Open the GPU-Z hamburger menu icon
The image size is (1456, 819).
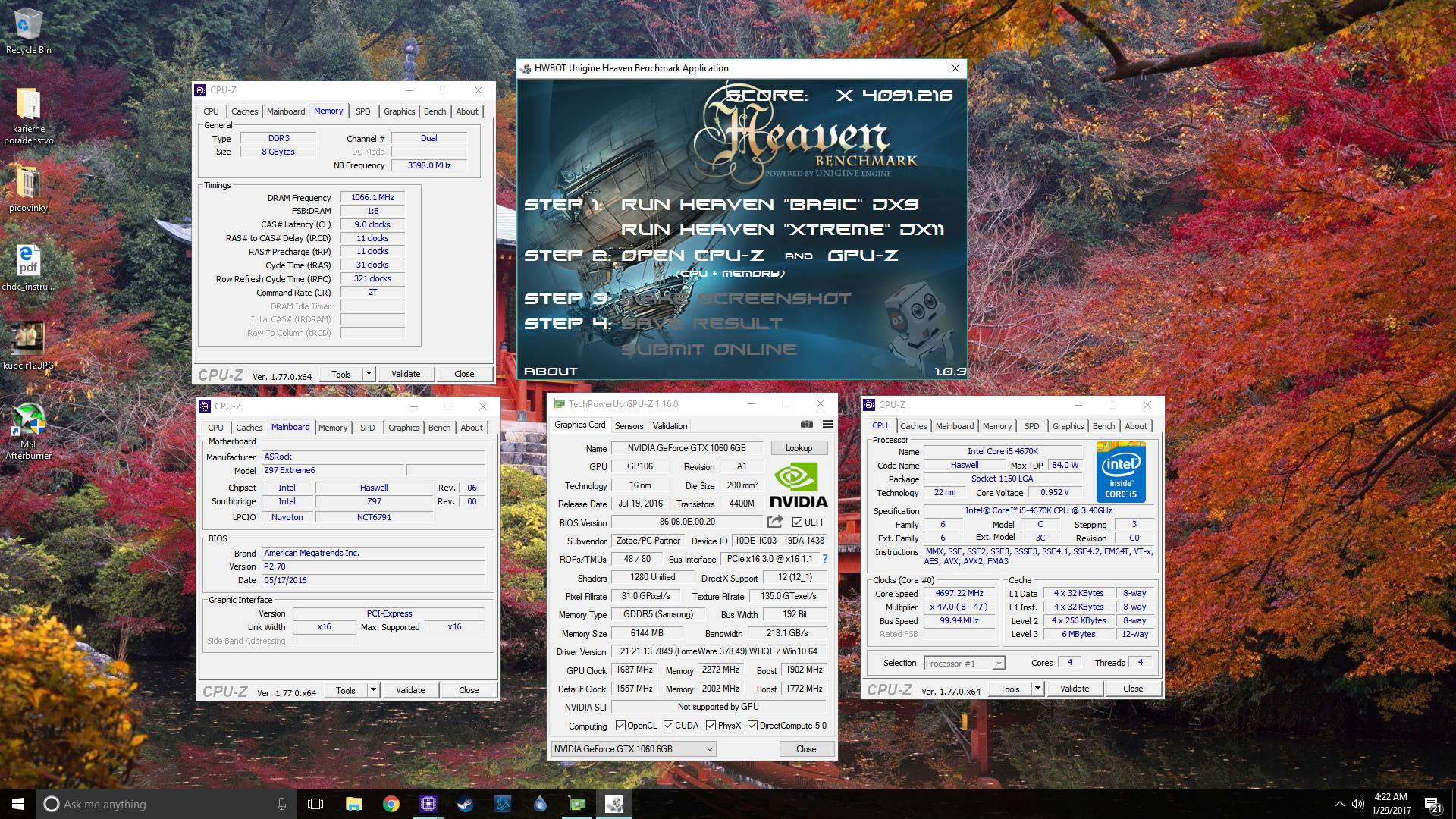(827, 425)
